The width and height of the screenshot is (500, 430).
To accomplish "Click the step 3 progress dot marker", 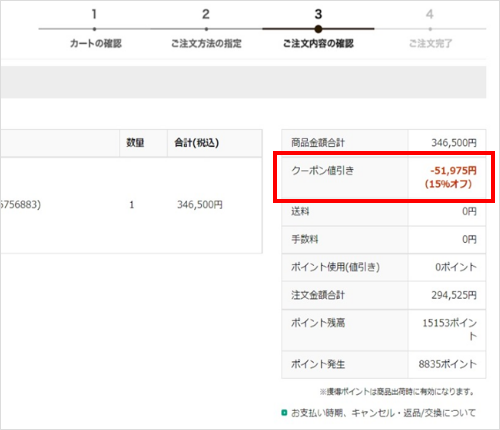I will coord(318,29).
